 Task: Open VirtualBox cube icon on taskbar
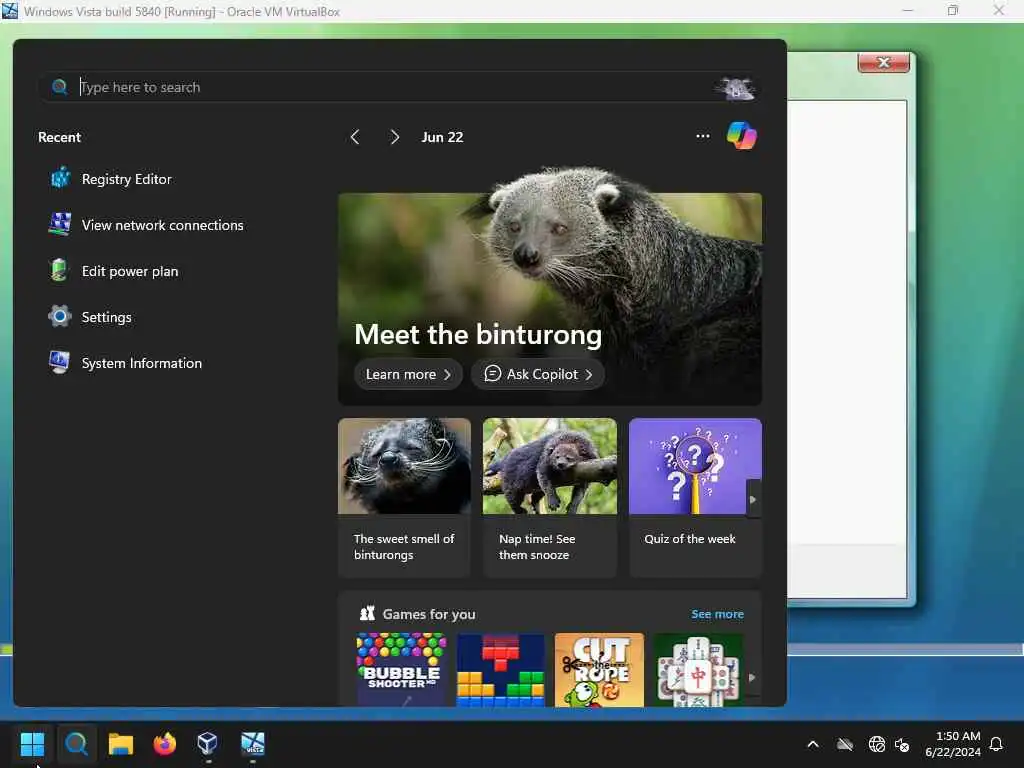point(208,743)
